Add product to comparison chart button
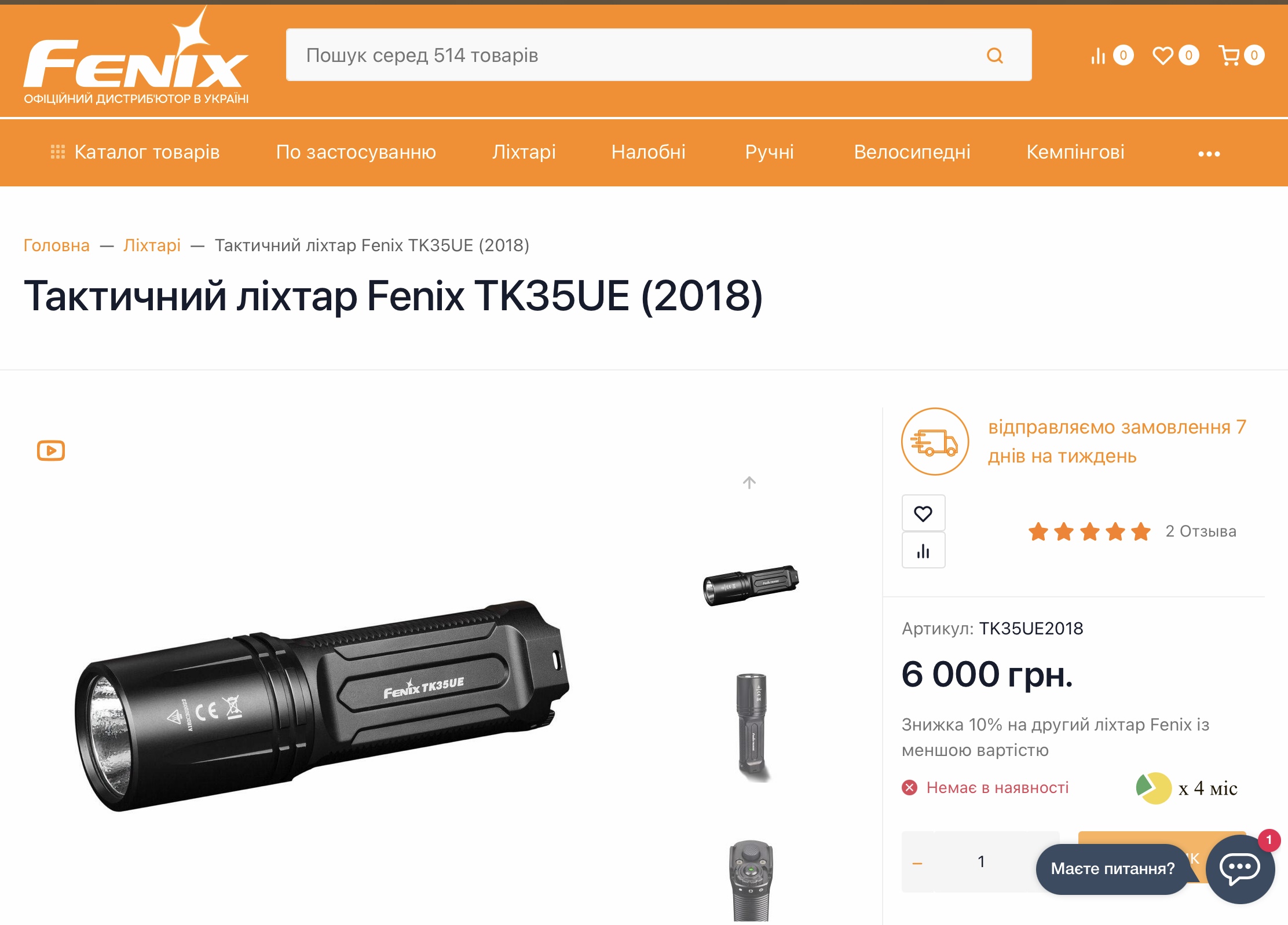The width and height of the screenshot is (1288, 925). tap(923, 550)
